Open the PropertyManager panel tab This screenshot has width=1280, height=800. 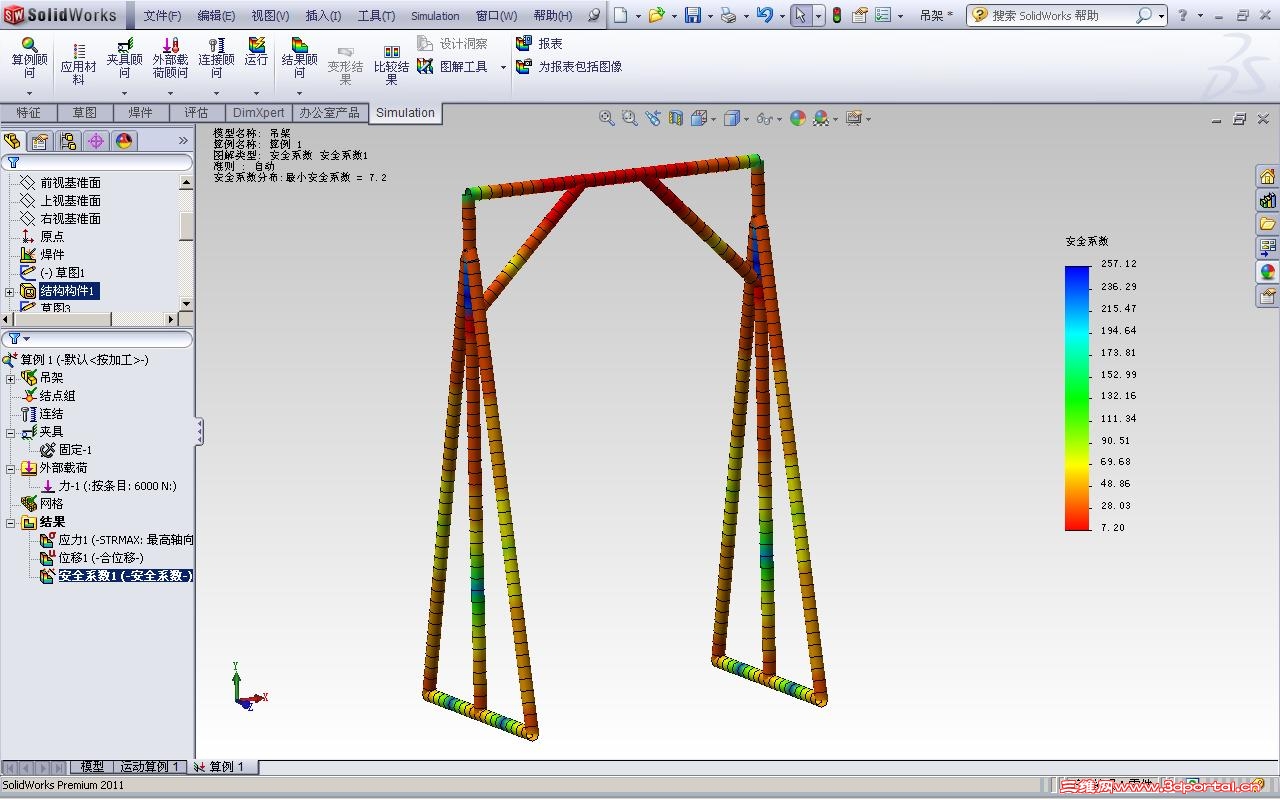pyautogui.click(x=40, y=141)
